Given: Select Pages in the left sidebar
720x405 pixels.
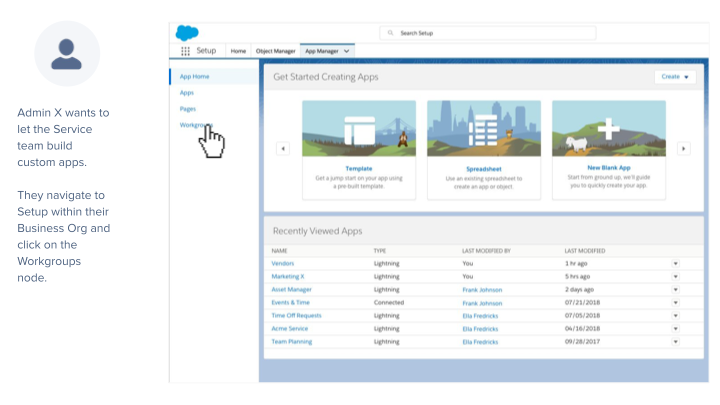Looking at the screenshot, I should tap(188, 108).
